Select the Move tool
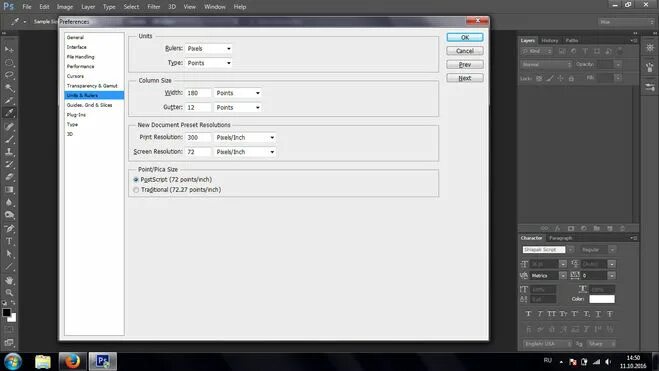 click(x=9, y=50)
